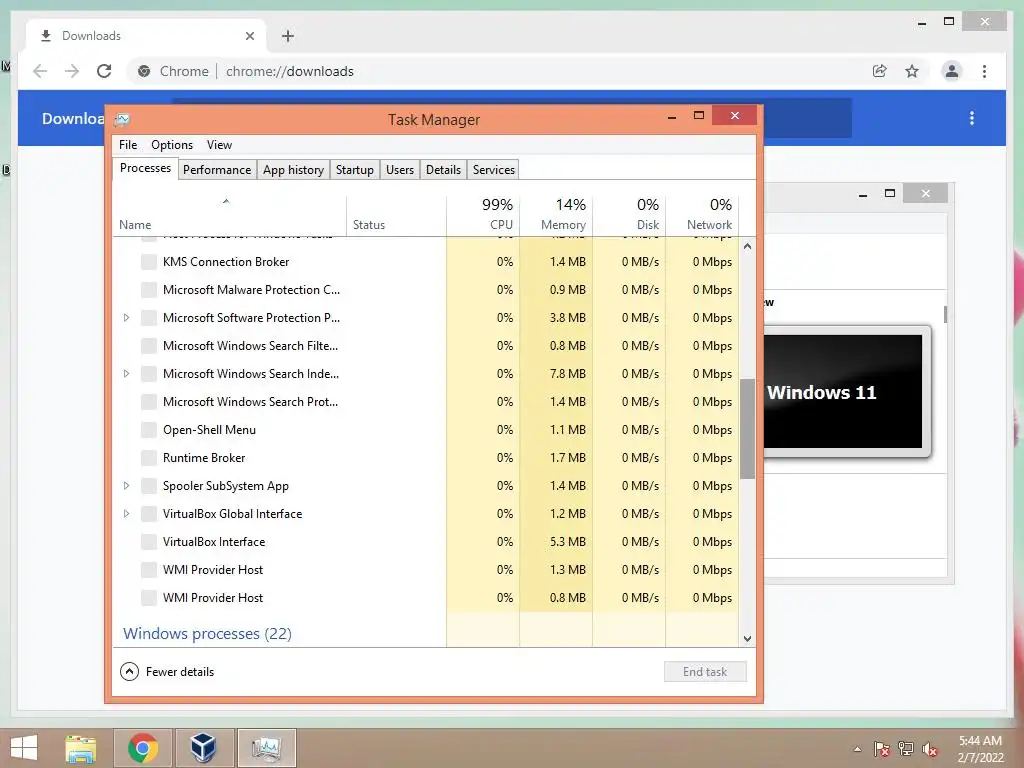This screenshot has width=1024, height=768.
Task: Sort processes by Disk column
Action: [630, 216]
